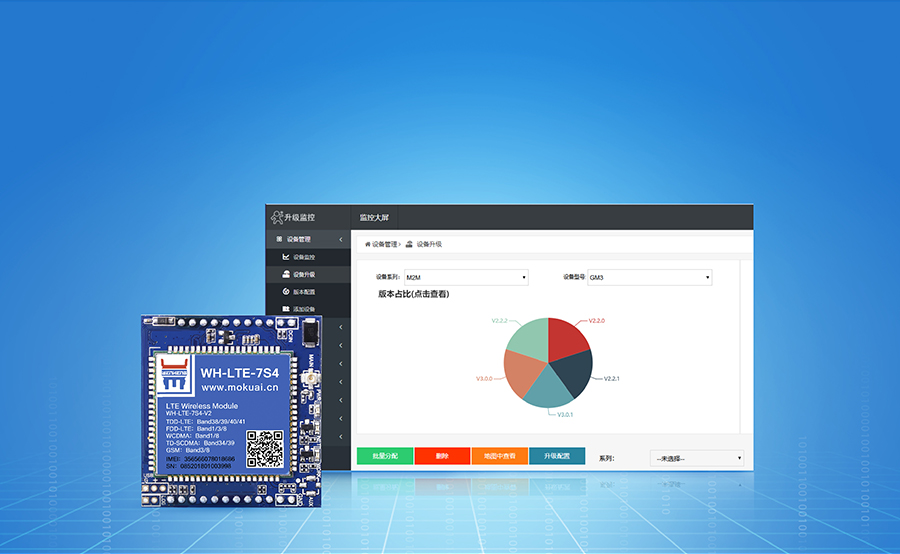Open 版本配置 in the sidebar
Viewport: 900px width, 554px height.
308,292
